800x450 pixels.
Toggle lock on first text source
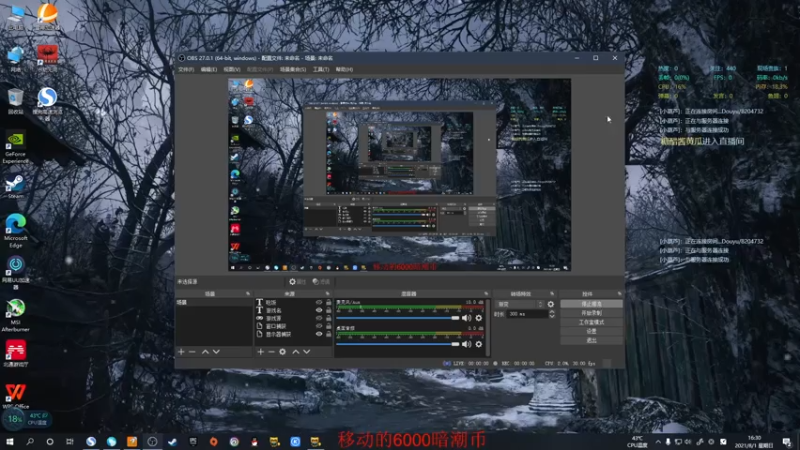click(329, 303)
